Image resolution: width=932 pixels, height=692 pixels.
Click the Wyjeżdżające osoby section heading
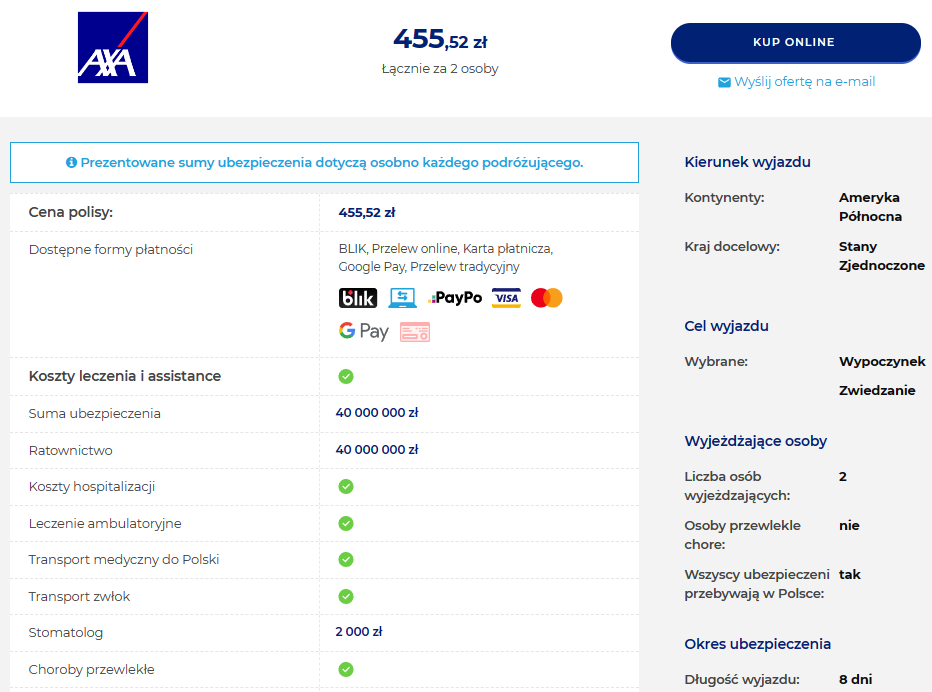pos(755,441)
